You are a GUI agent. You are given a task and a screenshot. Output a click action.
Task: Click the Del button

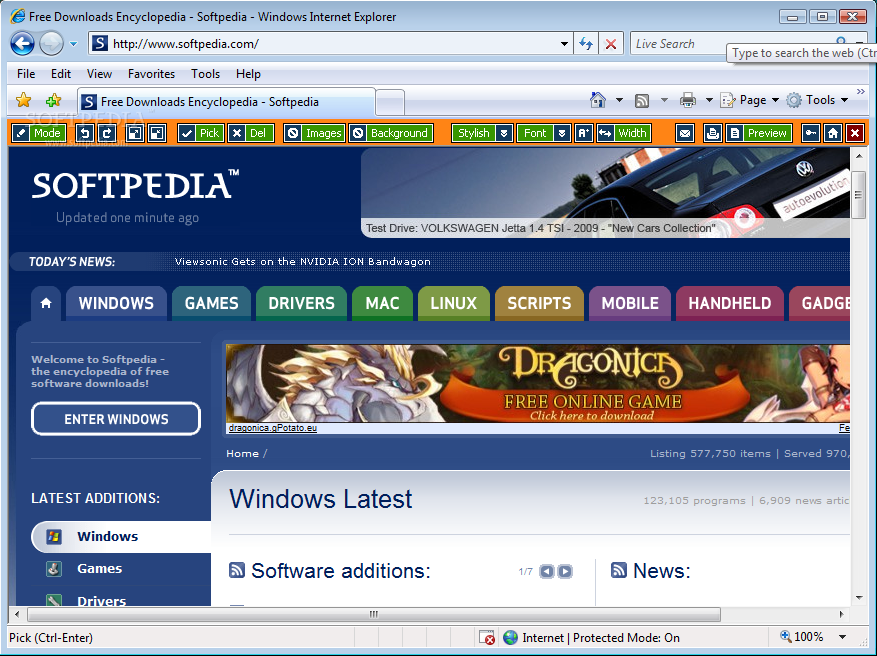251,133
